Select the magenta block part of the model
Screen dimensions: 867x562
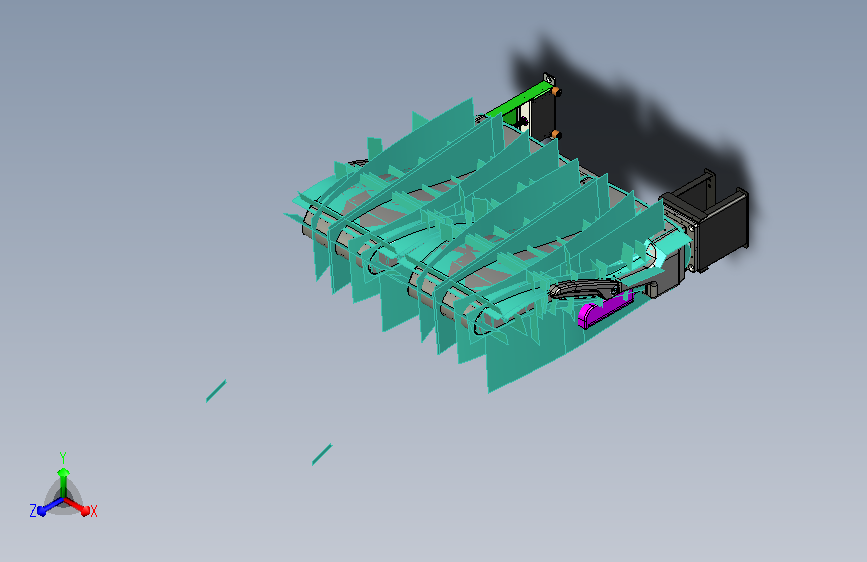click(604, 310)
